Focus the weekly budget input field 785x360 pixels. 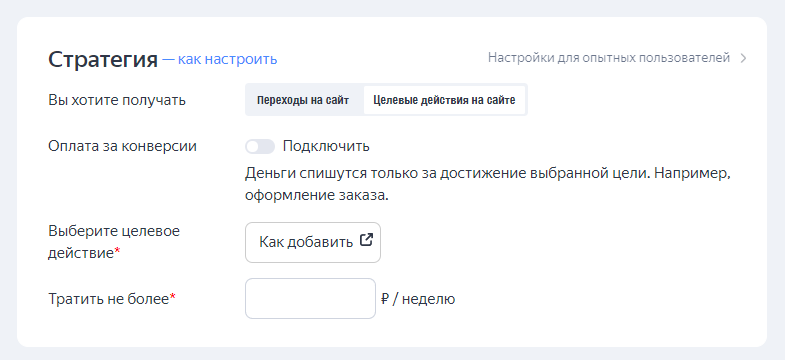coord(310,298)
